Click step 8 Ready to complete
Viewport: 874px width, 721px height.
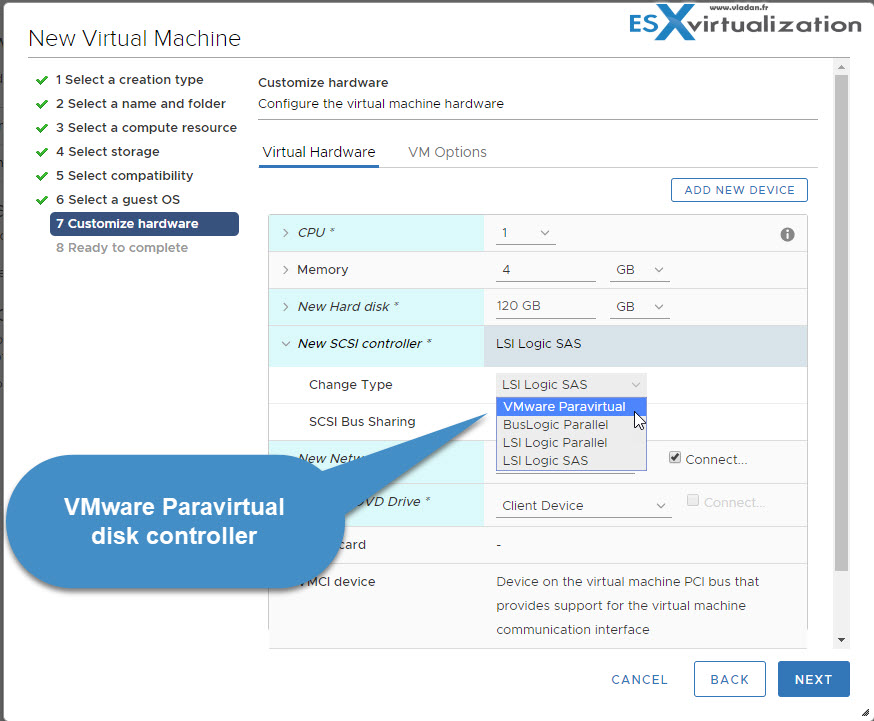pos(122,247)
